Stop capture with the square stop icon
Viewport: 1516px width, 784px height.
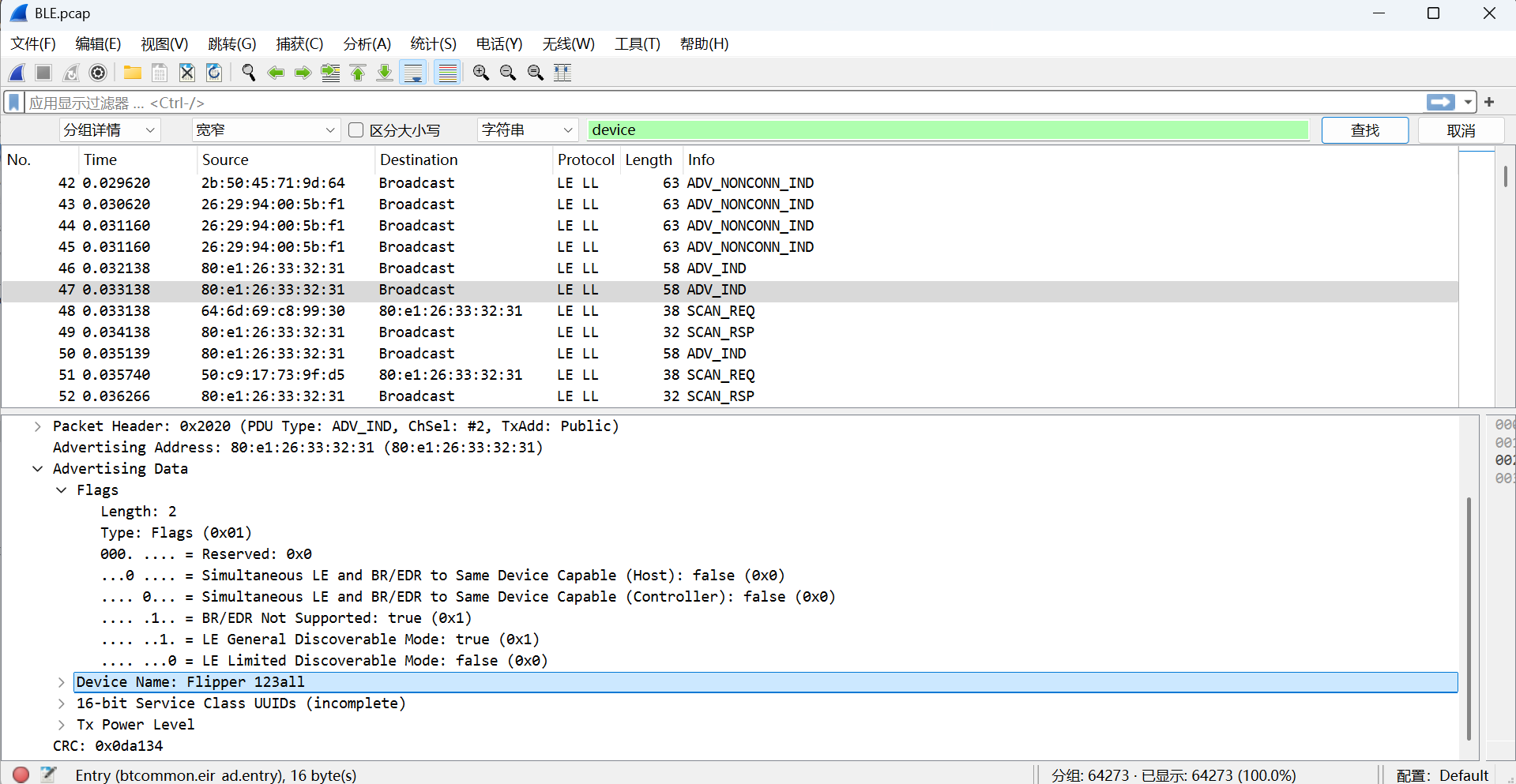coord(44,73)
